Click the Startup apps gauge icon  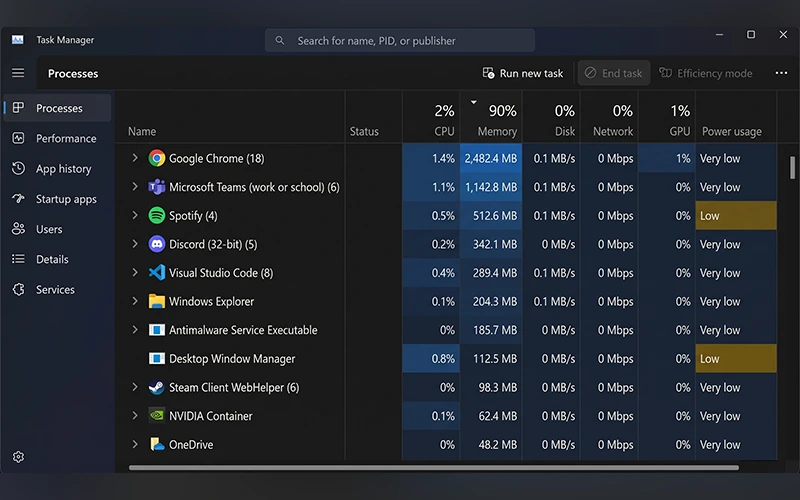pos(18,198)
